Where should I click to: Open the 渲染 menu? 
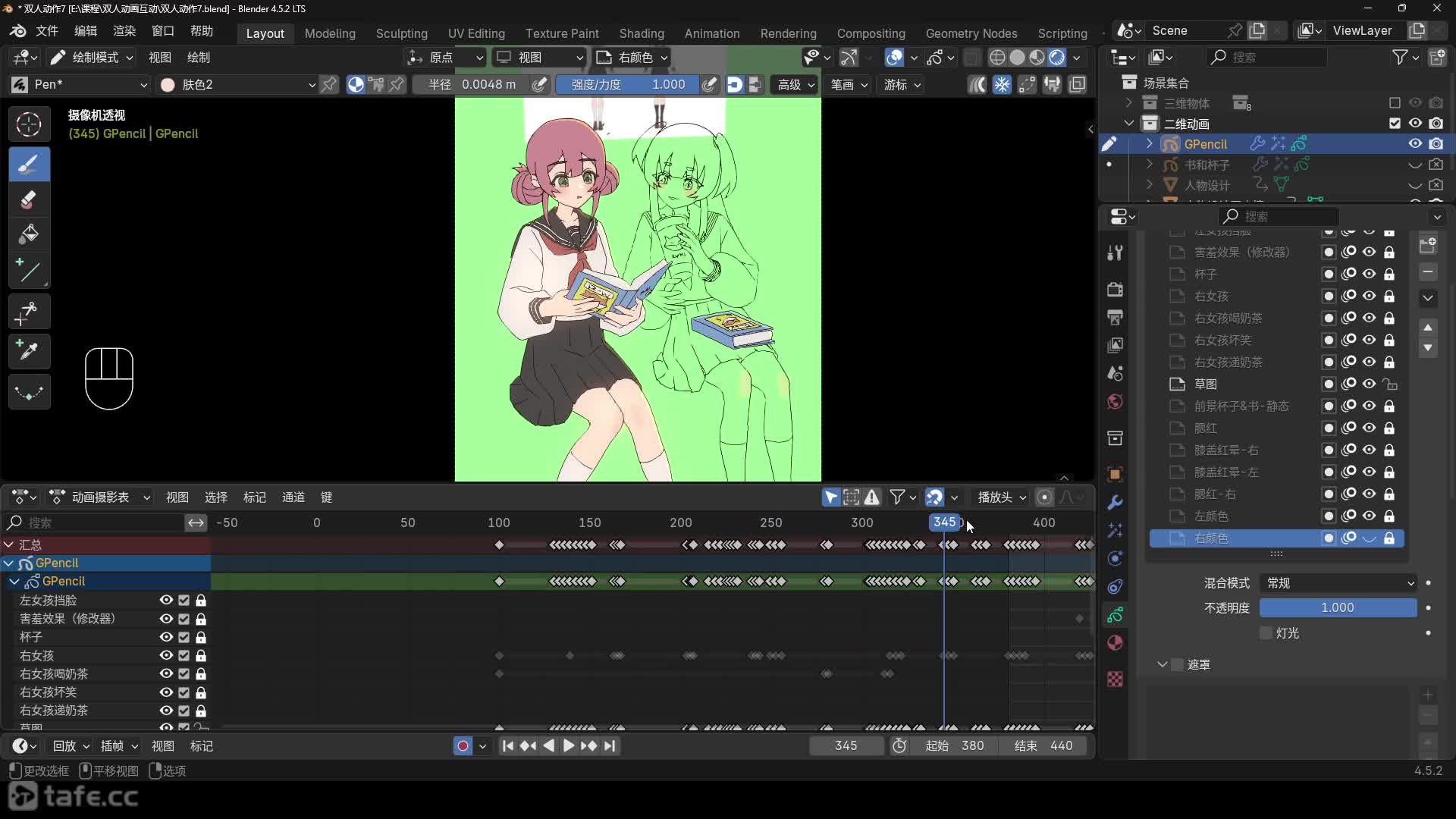[x=124, y=31]
